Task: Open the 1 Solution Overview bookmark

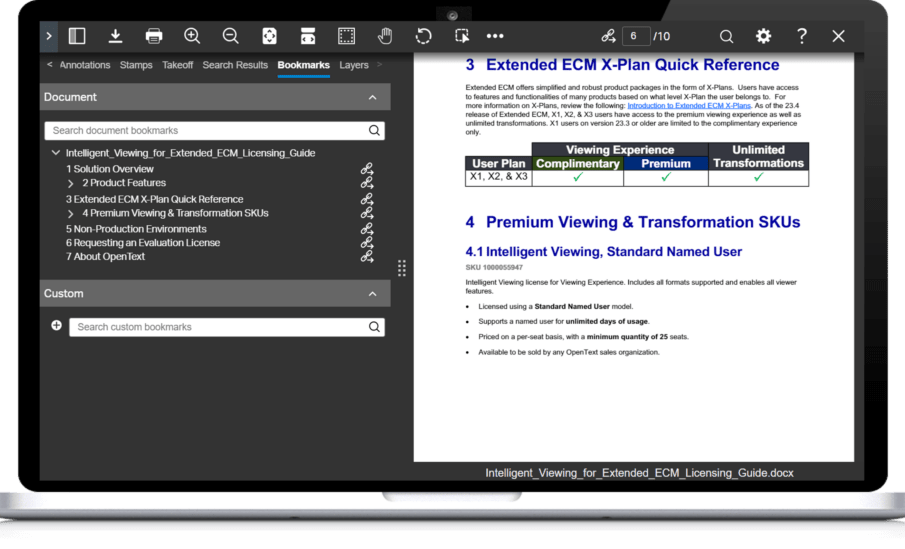Action: click(110, 169)
